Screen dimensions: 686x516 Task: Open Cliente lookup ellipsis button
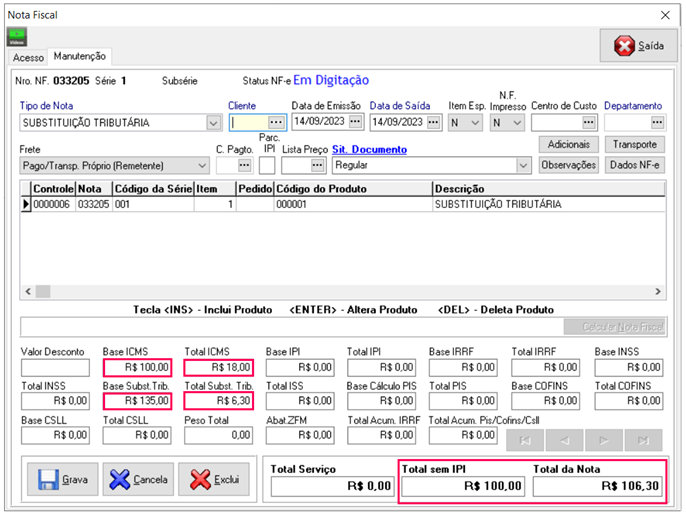point(276,122)
